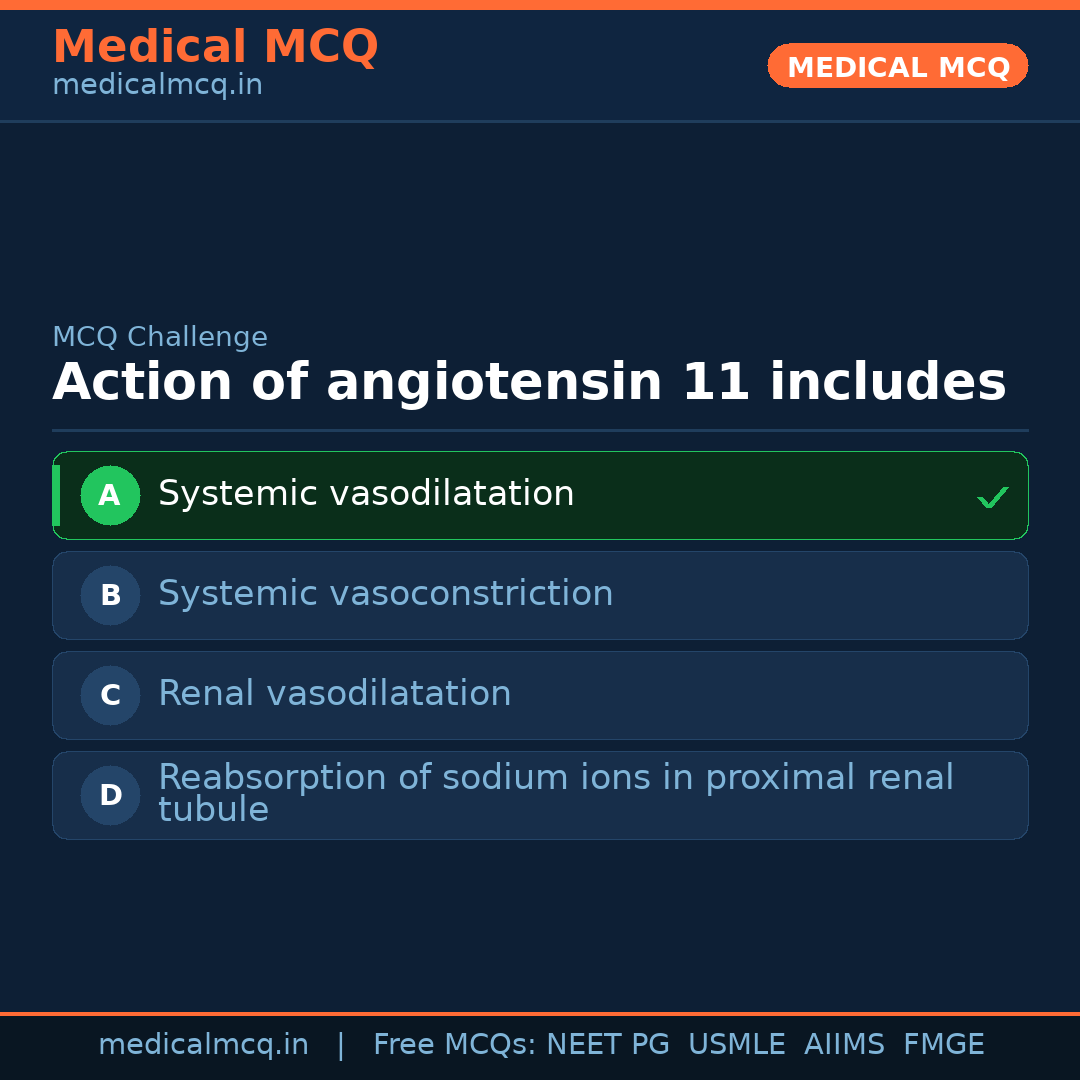Open medicalmcq.in link in the footer
Screen dimensions: 1080x1080
coord(203,1045)
